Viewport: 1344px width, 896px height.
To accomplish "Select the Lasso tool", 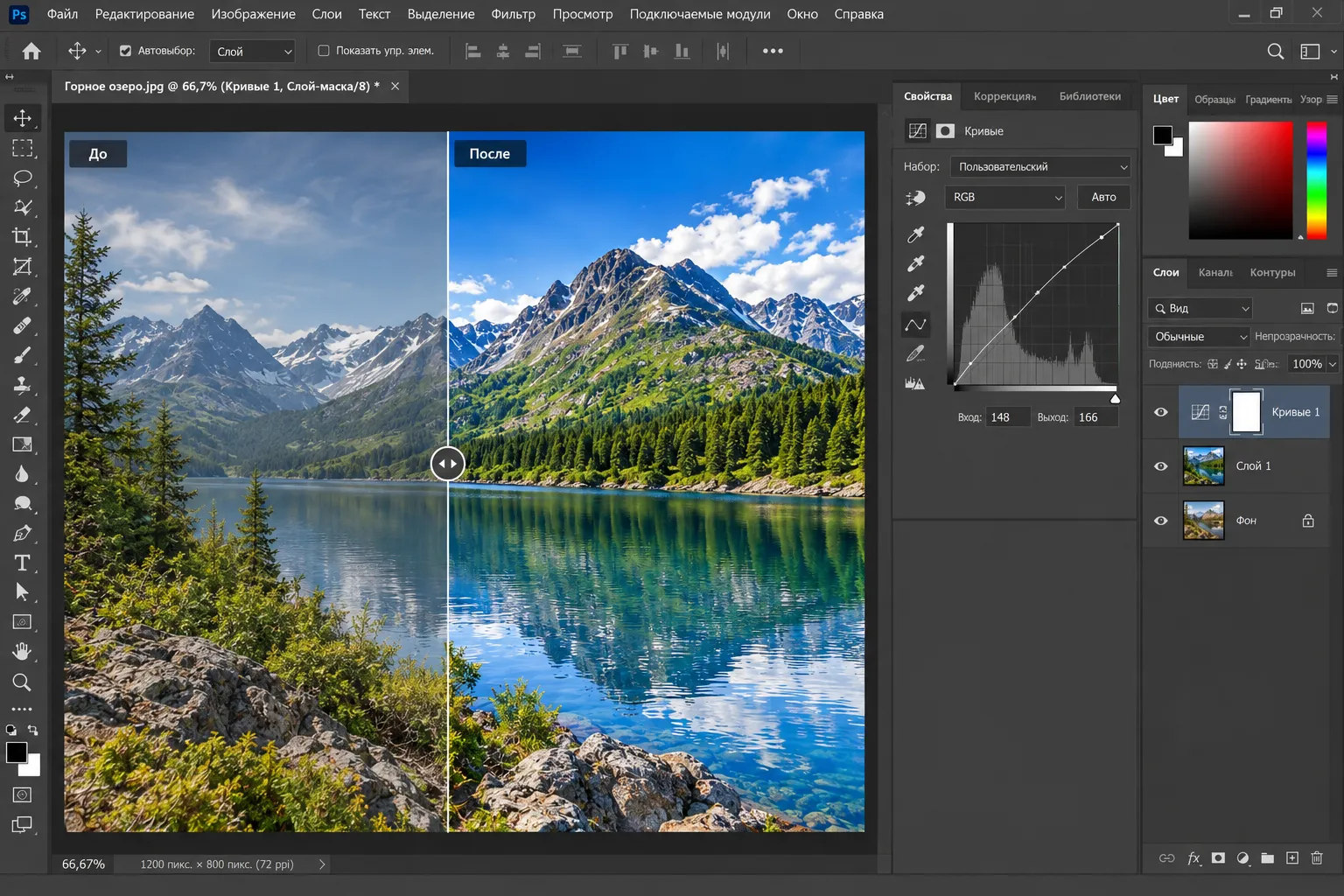I will pyautogui.click(x=23, y=178).
